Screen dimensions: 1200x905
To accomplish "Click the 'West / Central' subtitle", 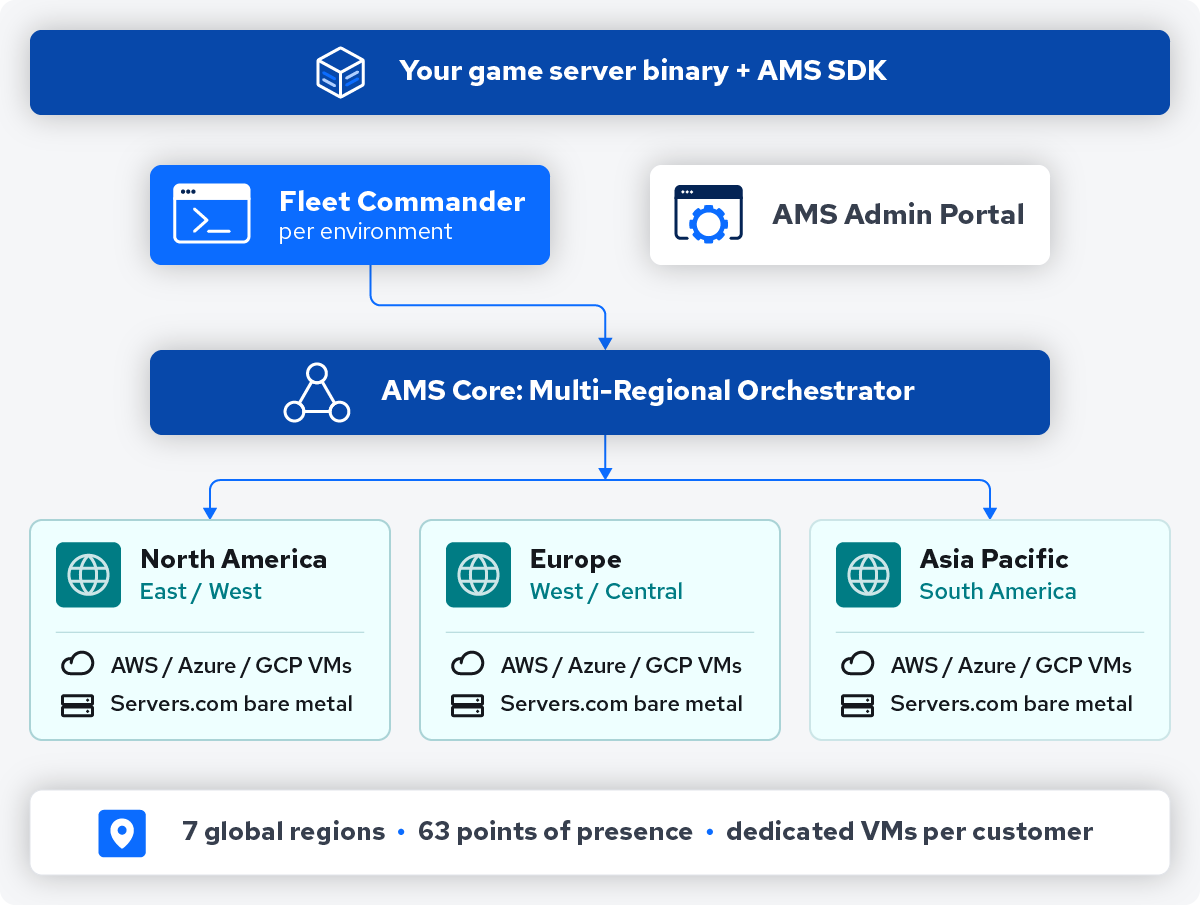I will (607, 591).
